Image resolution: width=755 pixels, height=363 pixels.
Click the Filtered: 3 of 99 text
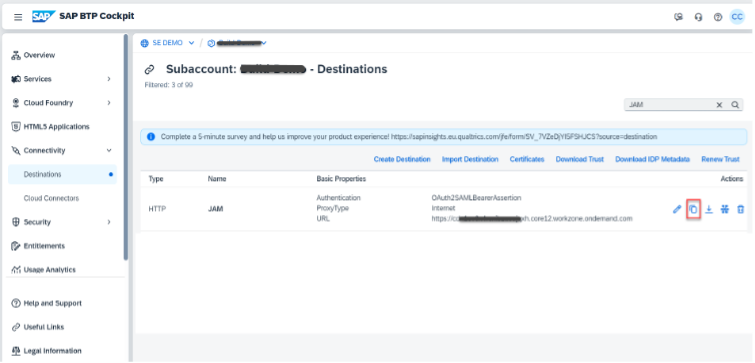pos(169,85)
